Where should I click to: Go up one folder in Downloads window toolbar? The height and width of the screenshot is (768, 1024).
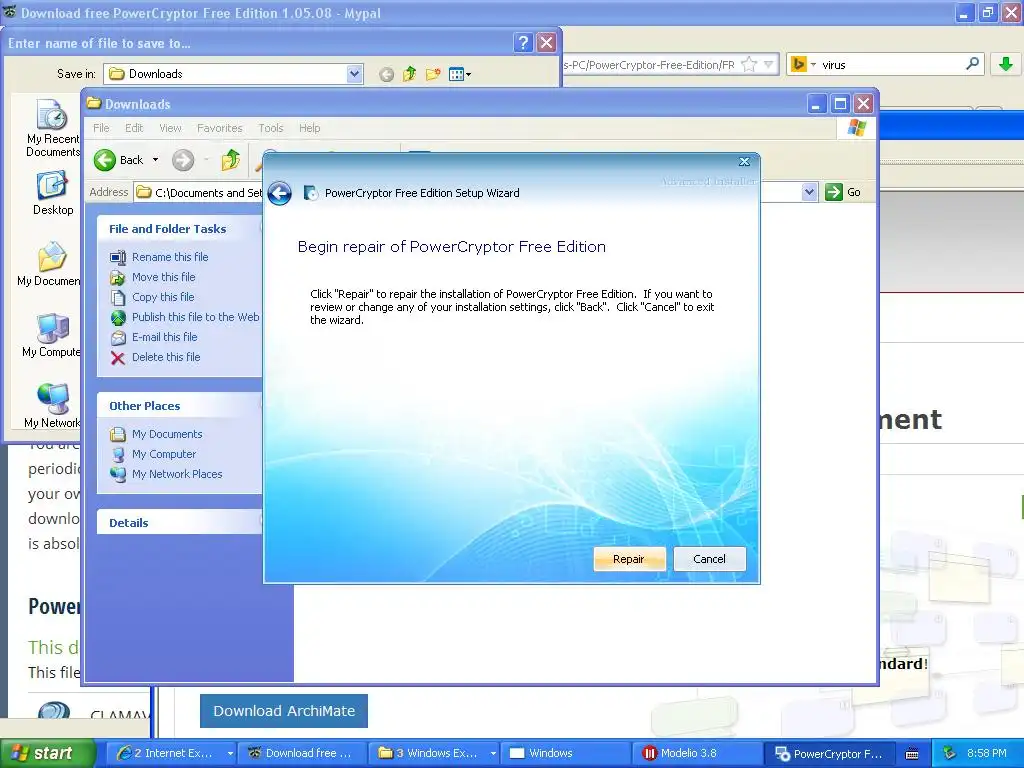pos(231,160)
